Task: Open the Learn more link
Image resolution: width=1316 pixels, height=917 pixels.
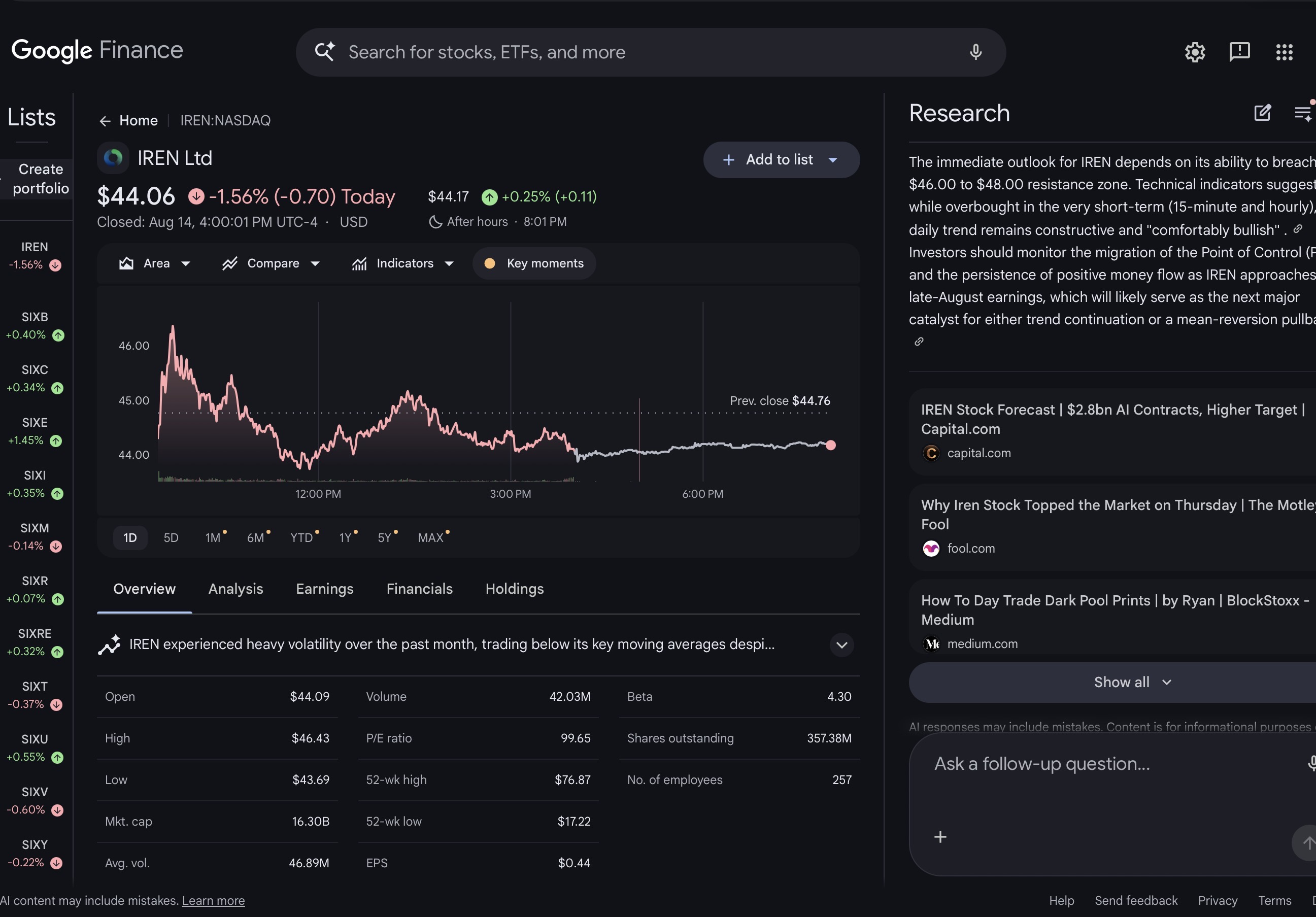Action: pyautogui.click(x=213, y=900)
